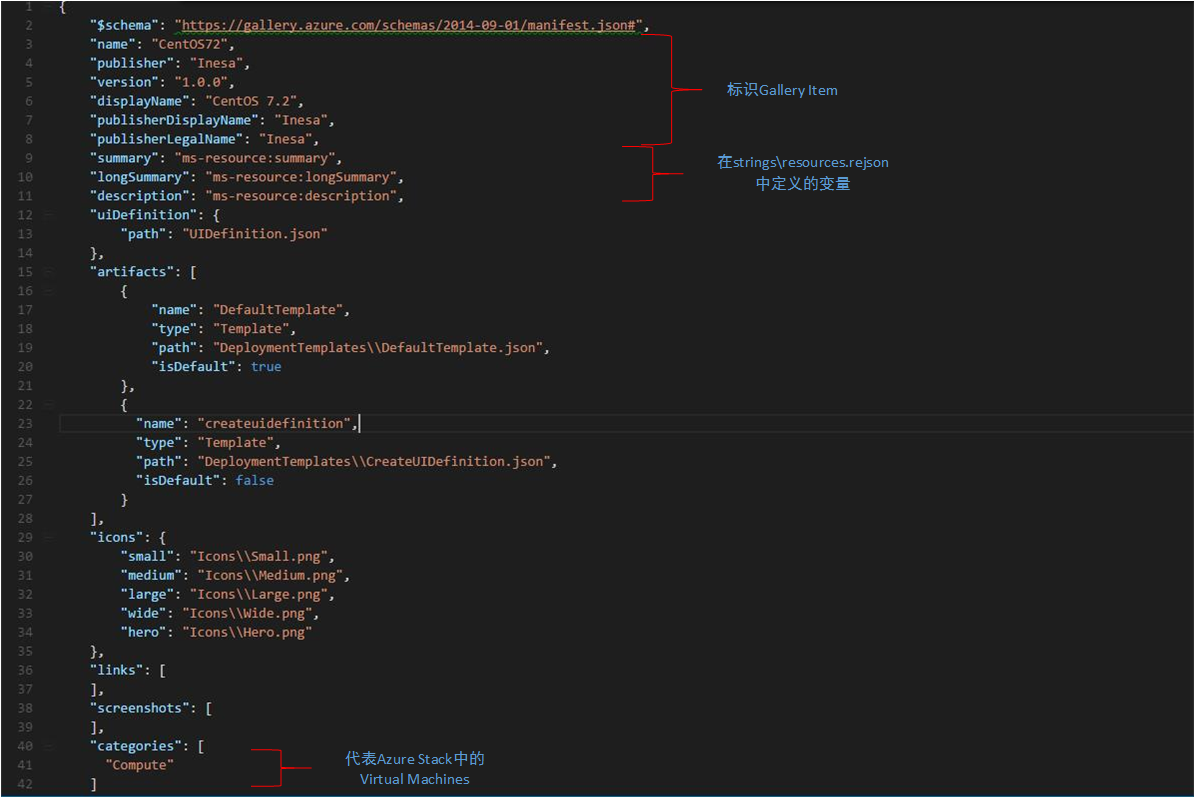Click the "Icons\\Large.png" value
1195x798 pixels.
click(x=258, y=594)
